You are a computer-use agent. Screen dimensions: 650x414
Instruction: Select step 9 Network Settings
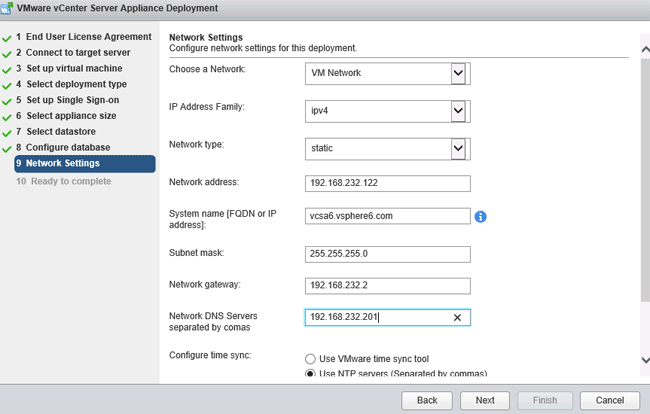pyautogui.click(x=85, y=164)
